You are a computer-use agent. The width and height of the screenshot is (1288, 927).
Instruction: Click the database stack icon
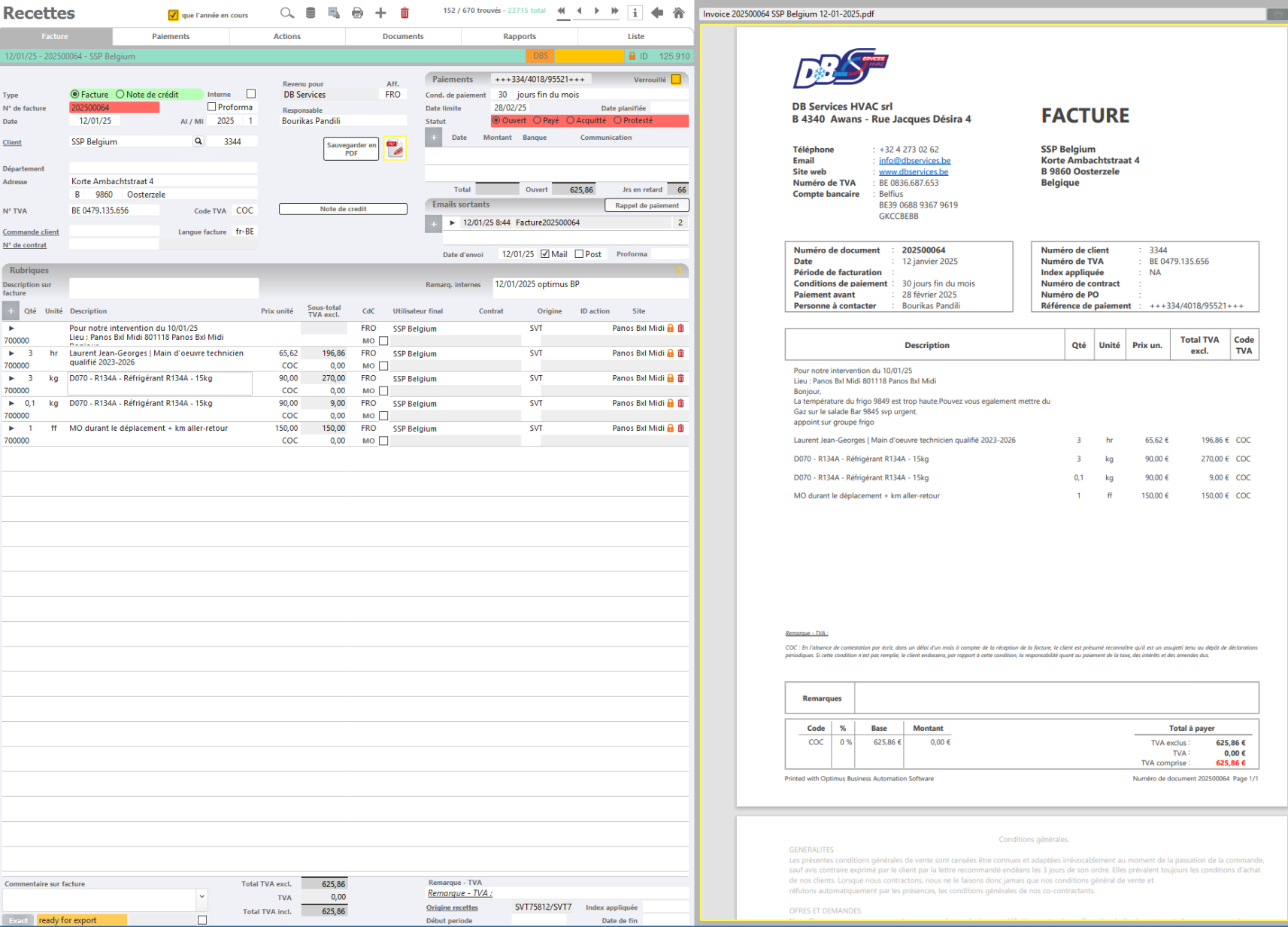point(311,13)
